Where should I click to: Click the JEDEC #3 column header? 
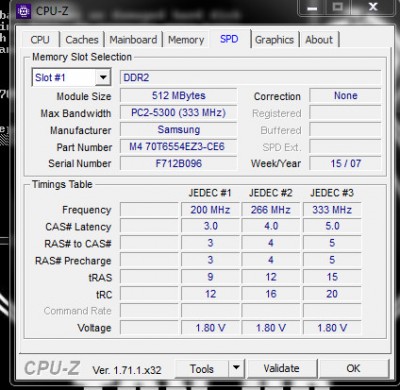coord(332,193)
